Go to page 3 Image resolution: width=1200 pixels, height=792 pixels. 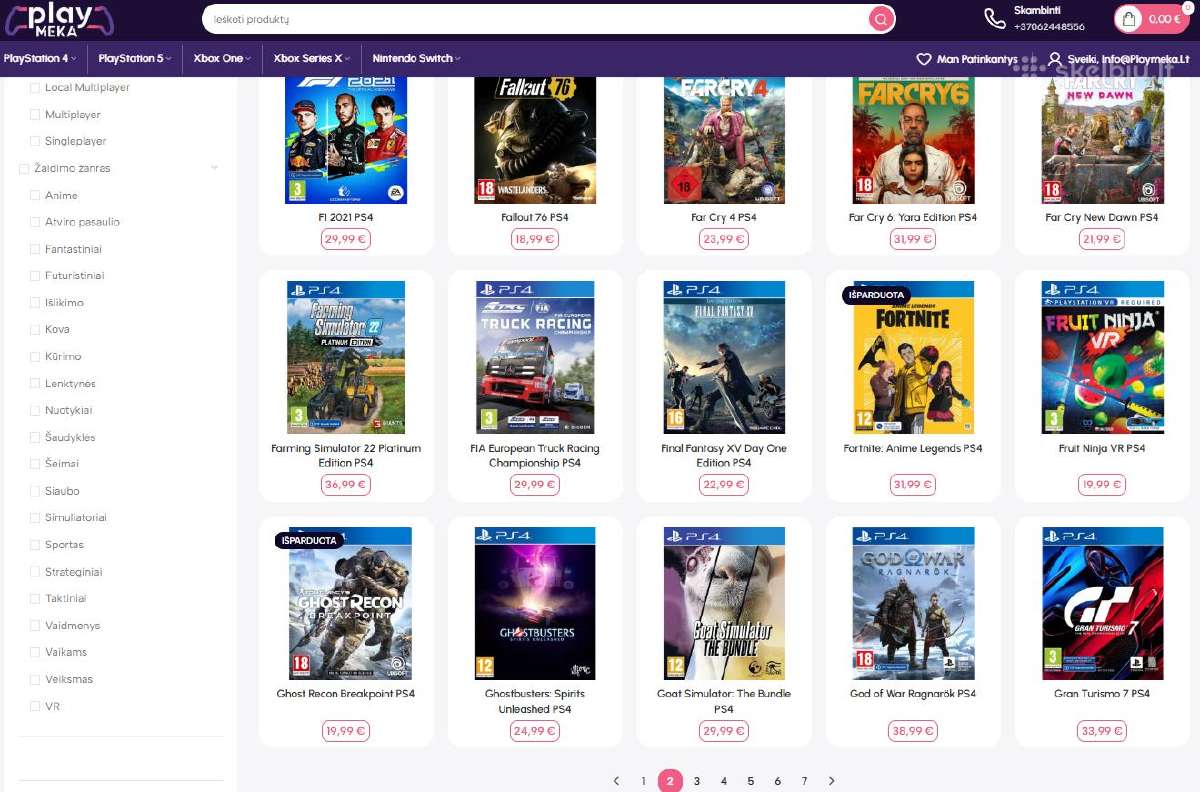[x=697, y=781]
